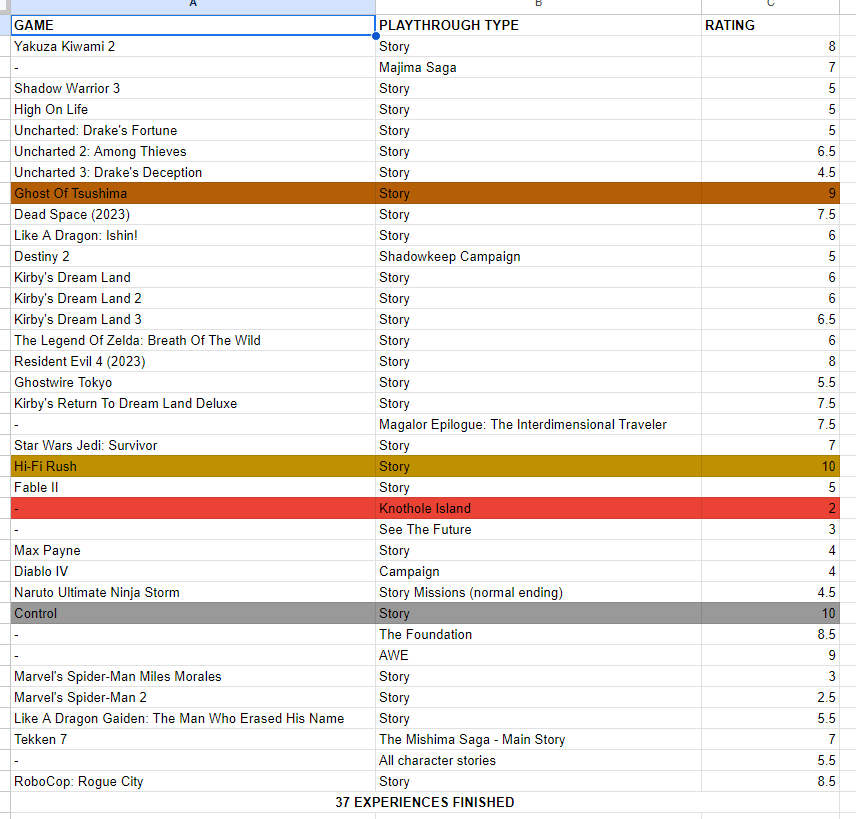Select the RATING header cell
This screenshot has width=856, height=819.
point(770,25)
